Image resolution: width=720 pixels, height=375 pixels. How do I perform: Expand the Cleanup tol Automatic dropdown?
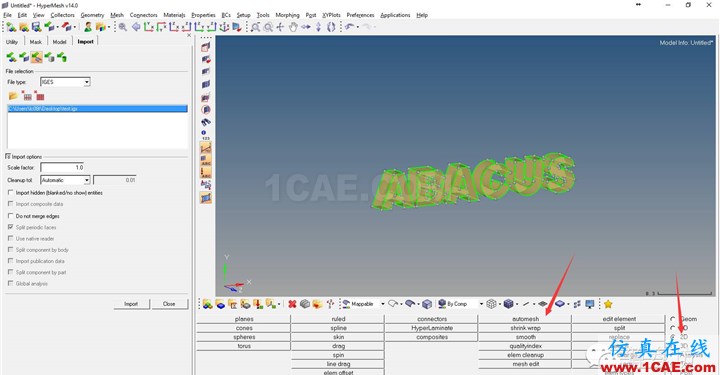(65, 180)
